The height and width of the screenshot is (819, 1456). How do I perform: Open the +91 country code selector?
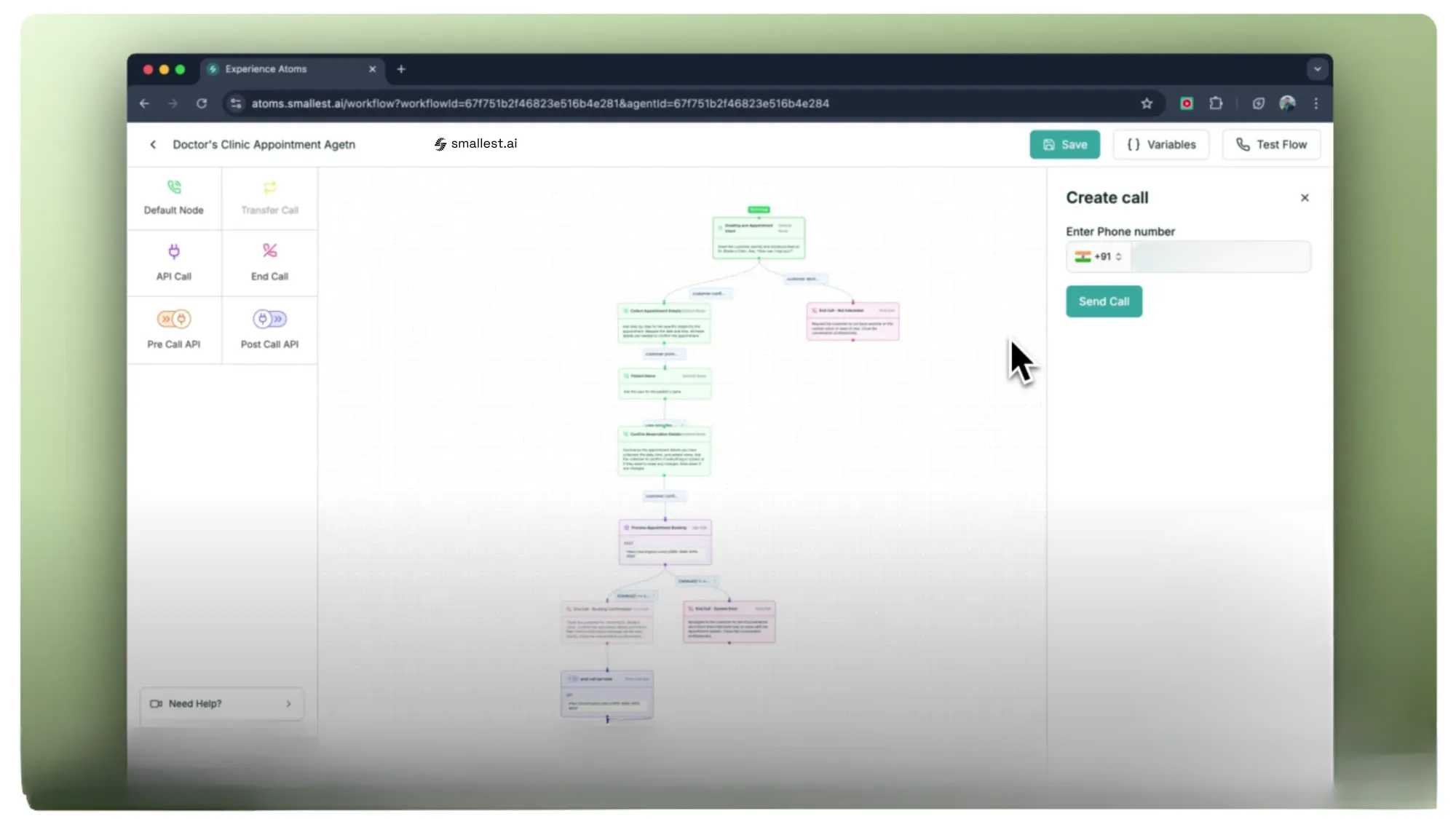[1099, 257]
